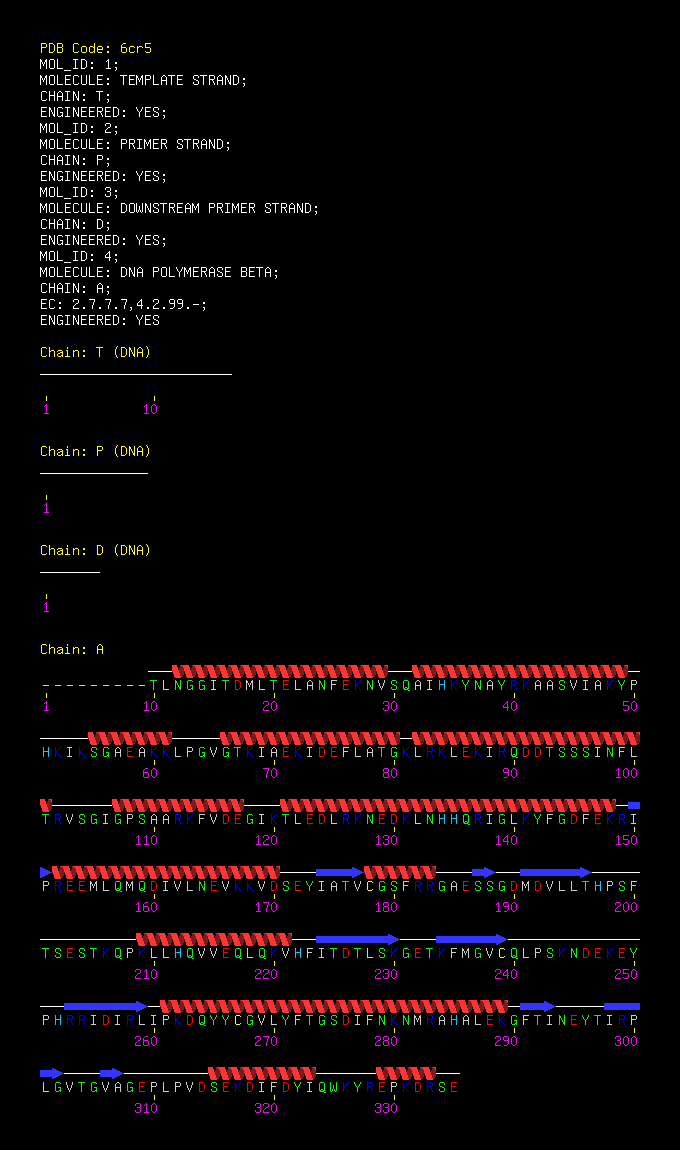
Task: Select the 'EC: 2.7.7.7,4.2.99.-;' line
Action: pos(123,304)
